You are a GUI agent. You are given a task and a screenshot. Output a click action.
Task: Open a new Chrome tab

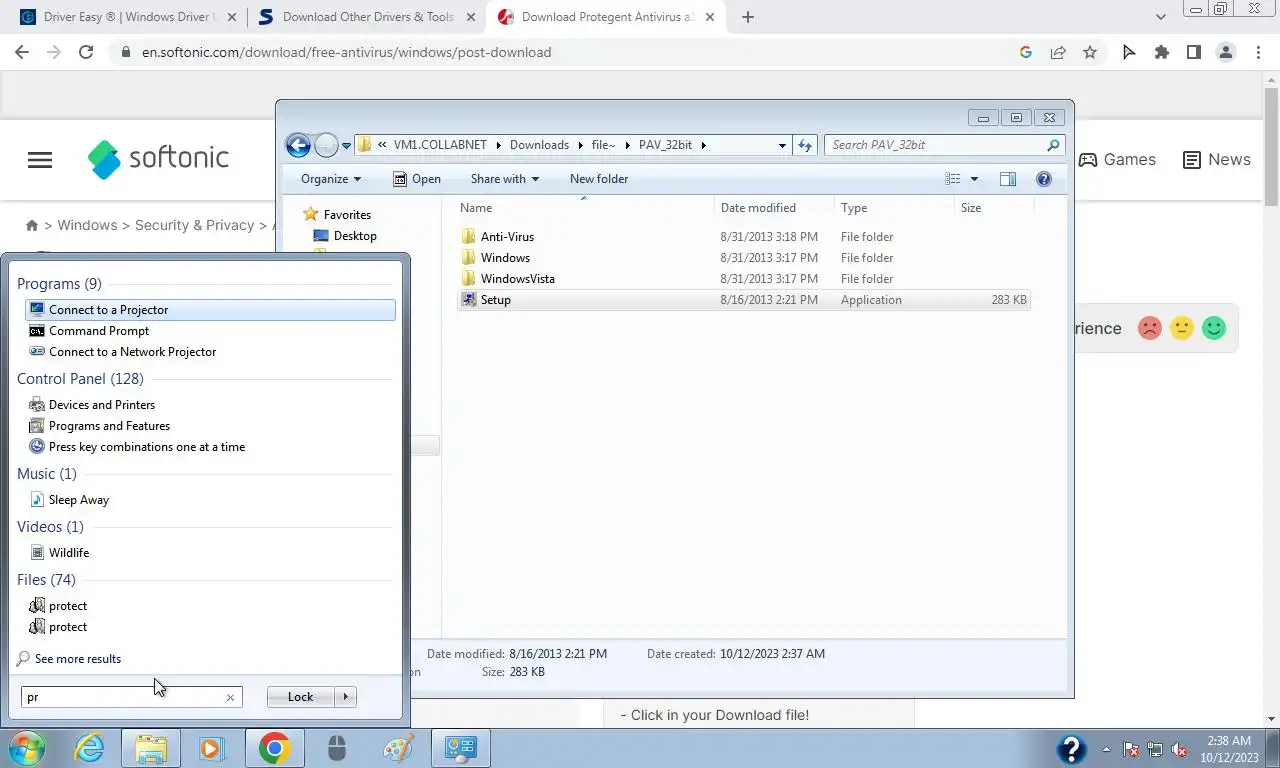(x=748, y=17)
